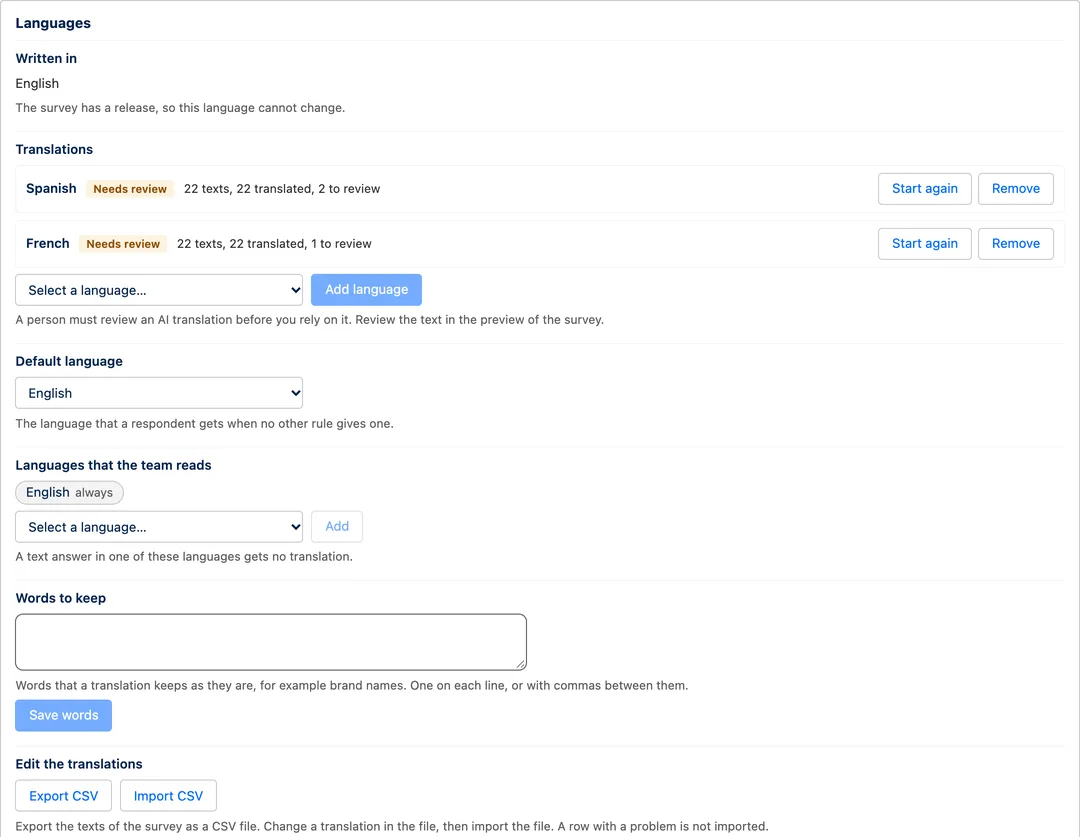Click the French Needs review badge
1080x837 pixels.
click(123, 244)
